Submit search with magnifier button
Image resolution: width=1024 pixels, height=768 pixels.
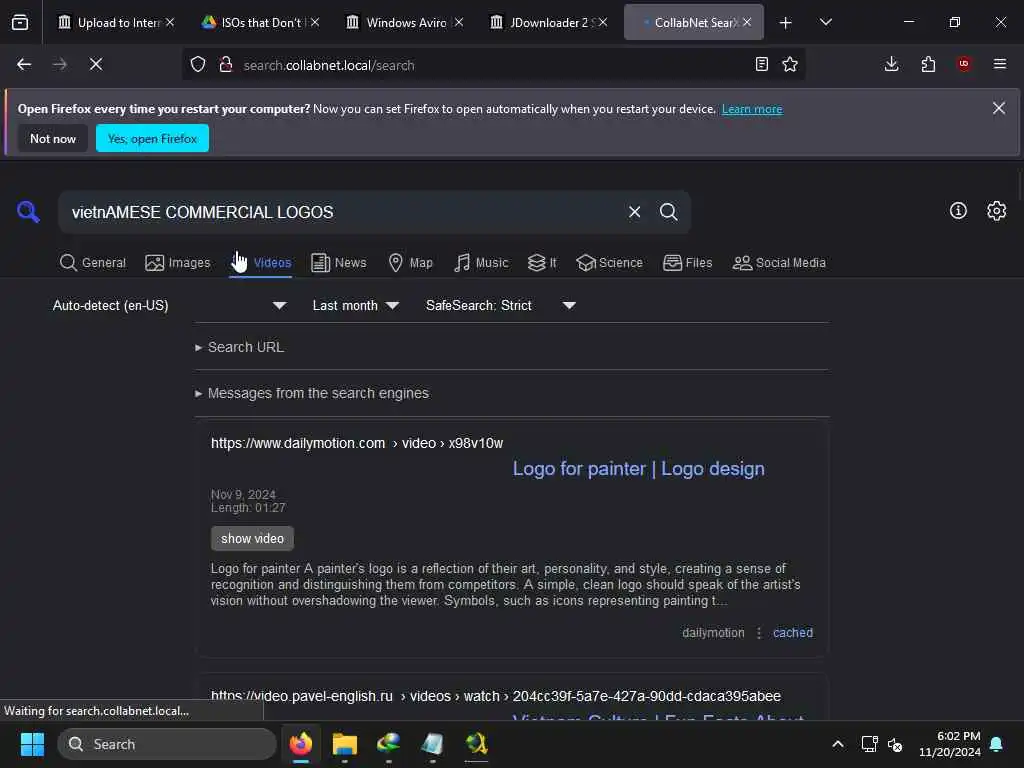(668, 212)
